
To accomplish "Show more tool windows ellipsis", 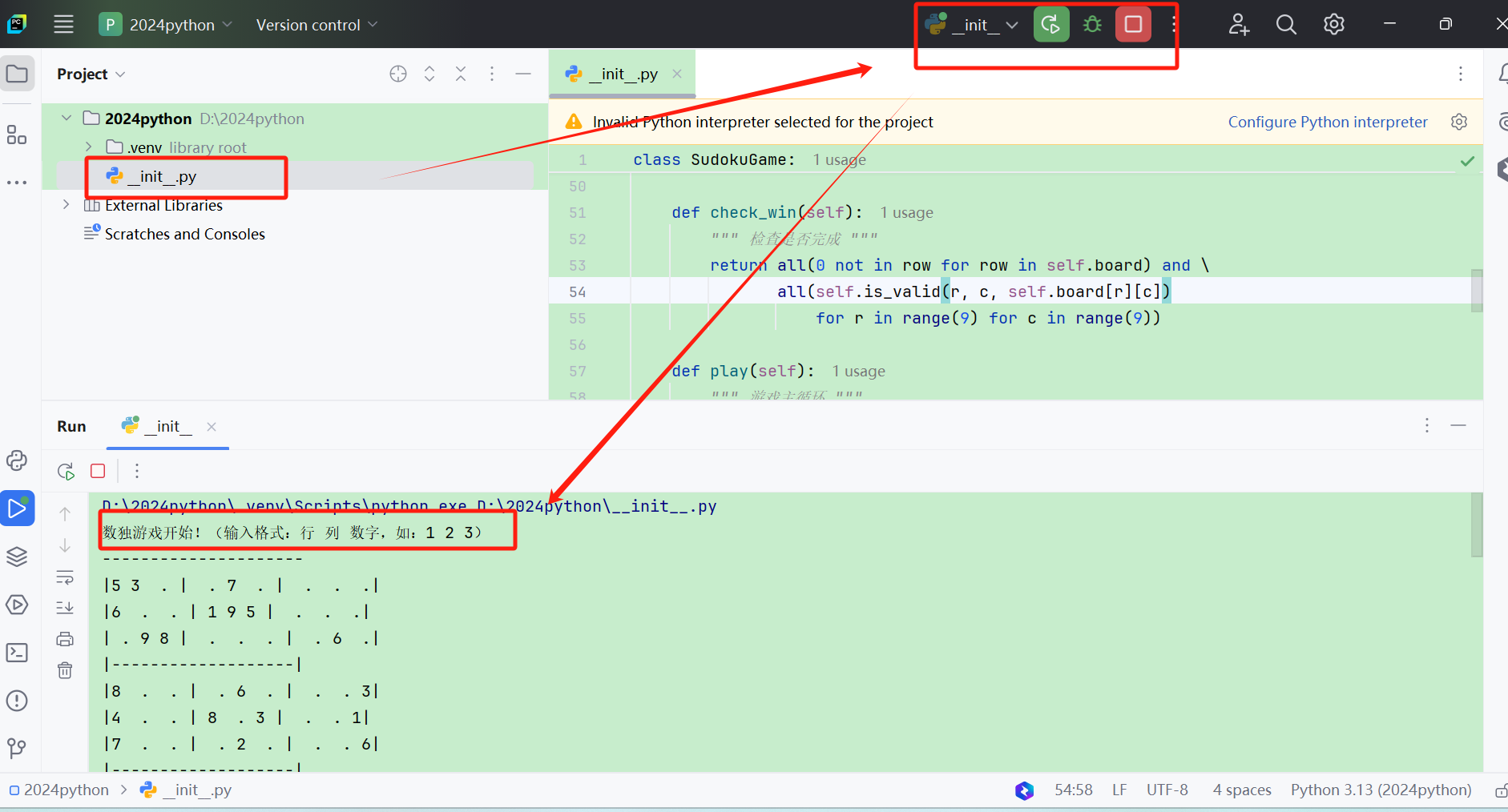I will 17,183.
